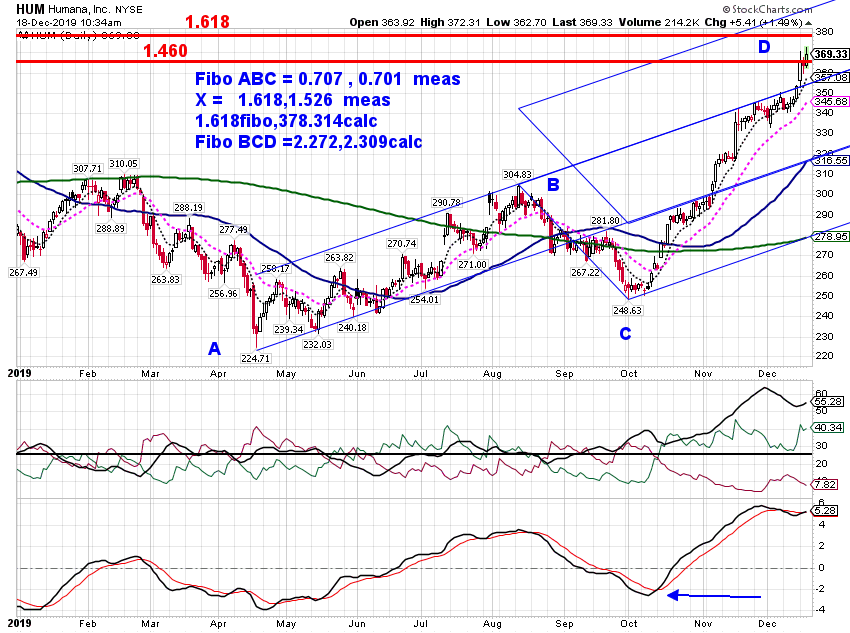Click the blue arrow on MACD panel

[x=713, y=596]
